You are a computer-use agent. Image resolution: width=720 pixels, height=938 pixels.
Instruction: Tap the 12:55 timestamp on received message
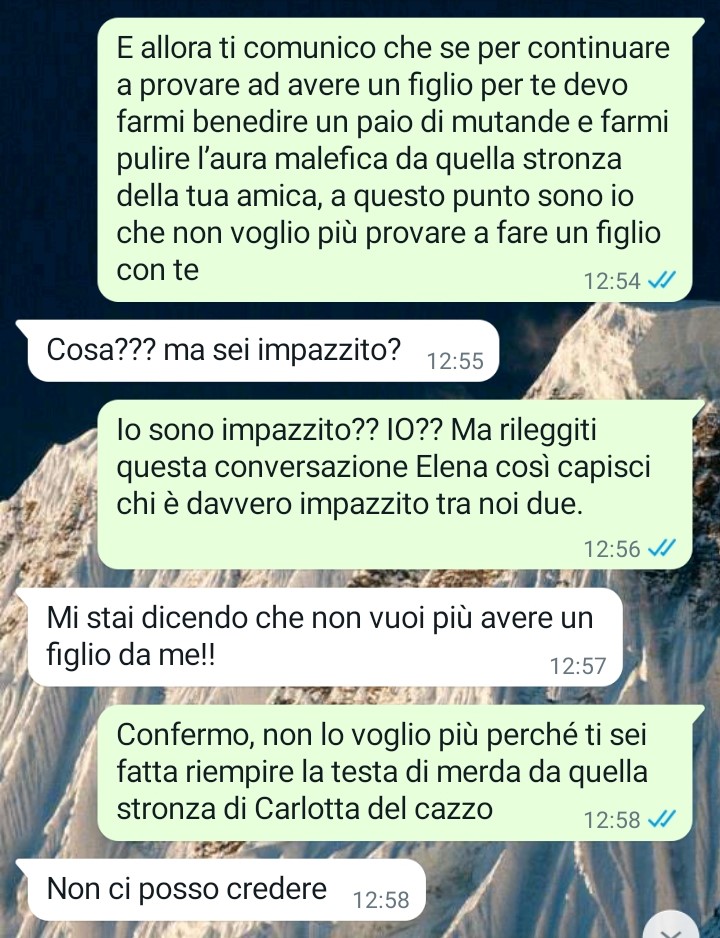(x=455, y=361)
